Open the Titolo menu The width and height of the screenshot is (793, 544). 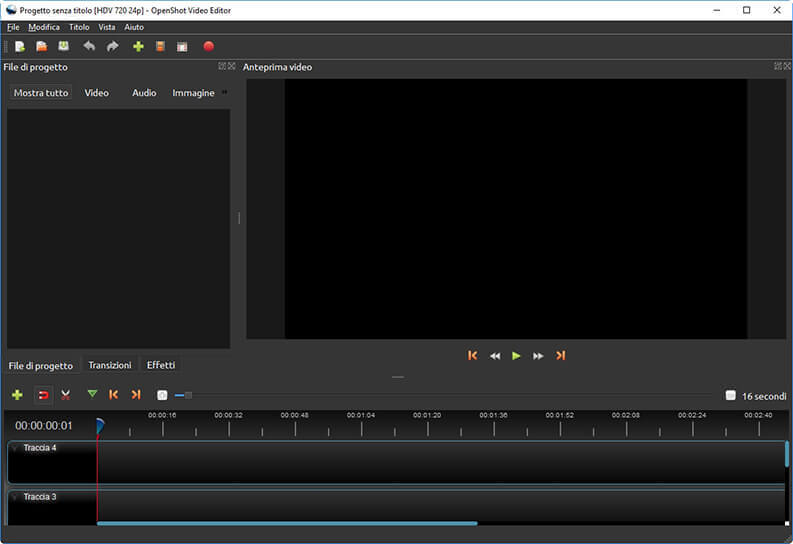[x=79, y=27]
